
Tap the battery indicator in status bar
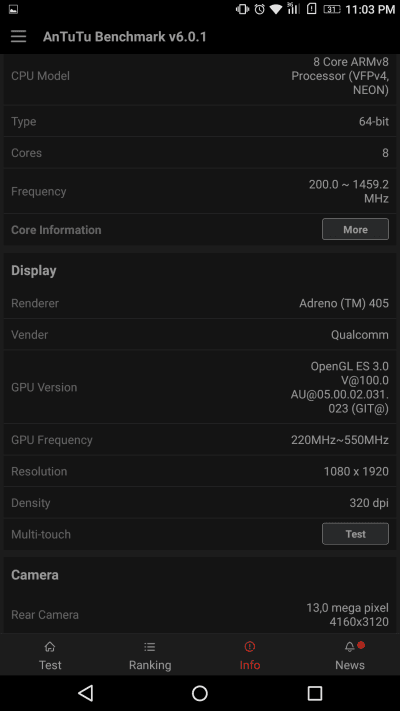332,9
